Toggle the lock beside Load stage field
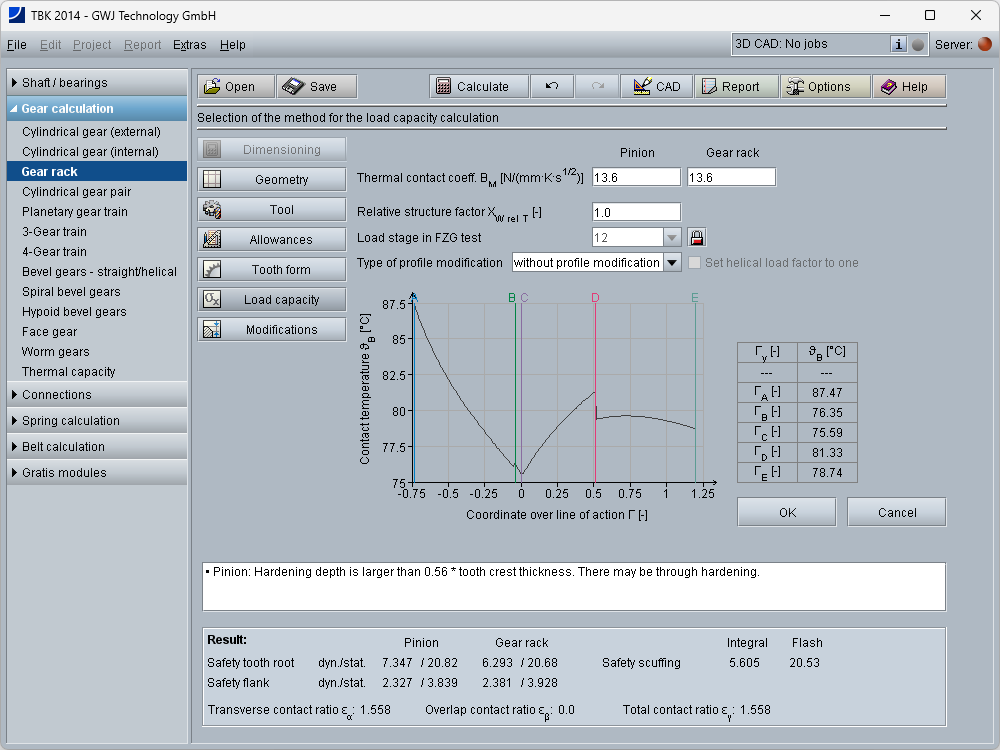1000x750 pixels. (x=697, y=238)
